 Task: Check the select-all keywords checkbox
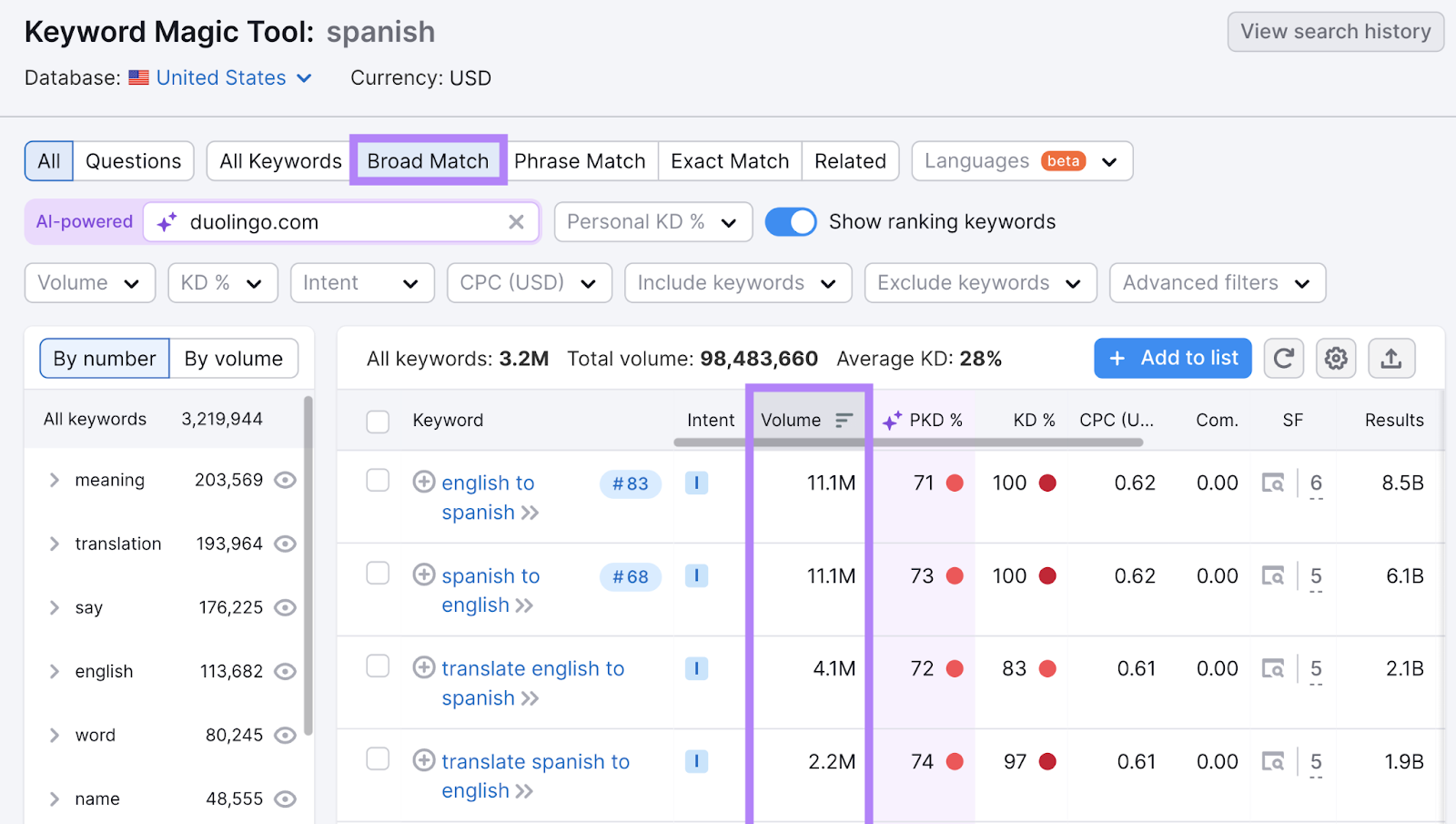[x=378, y=422]
